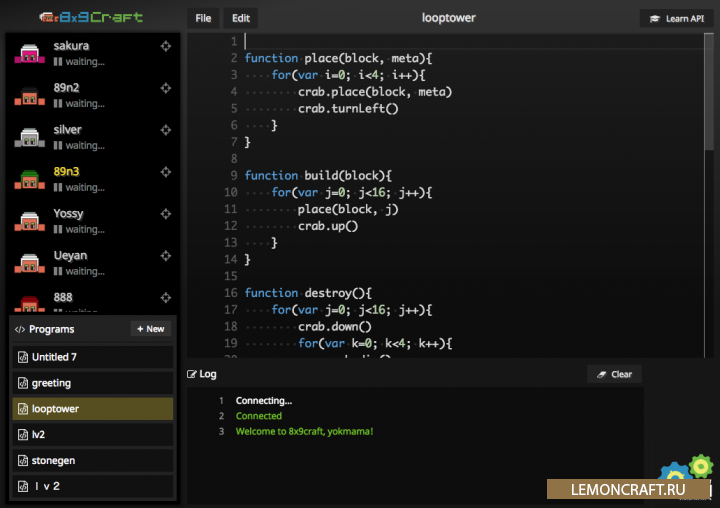Image resolution: width=720 pixels, height=508 pixels.
Task: Open the File menu
Action: click(203, 18)
